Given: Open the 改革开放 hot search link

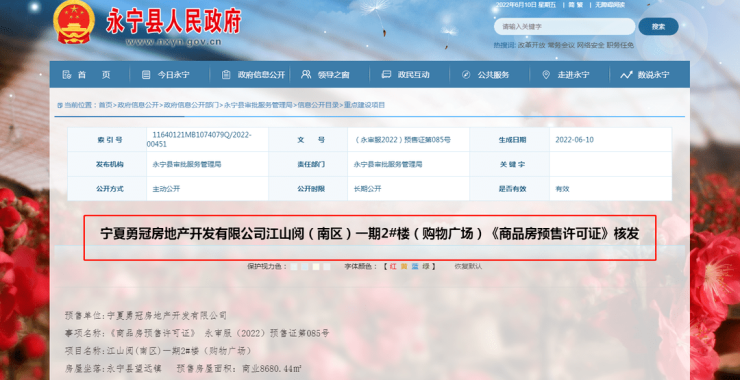Looking at the screenshot, I should (532, 45).
